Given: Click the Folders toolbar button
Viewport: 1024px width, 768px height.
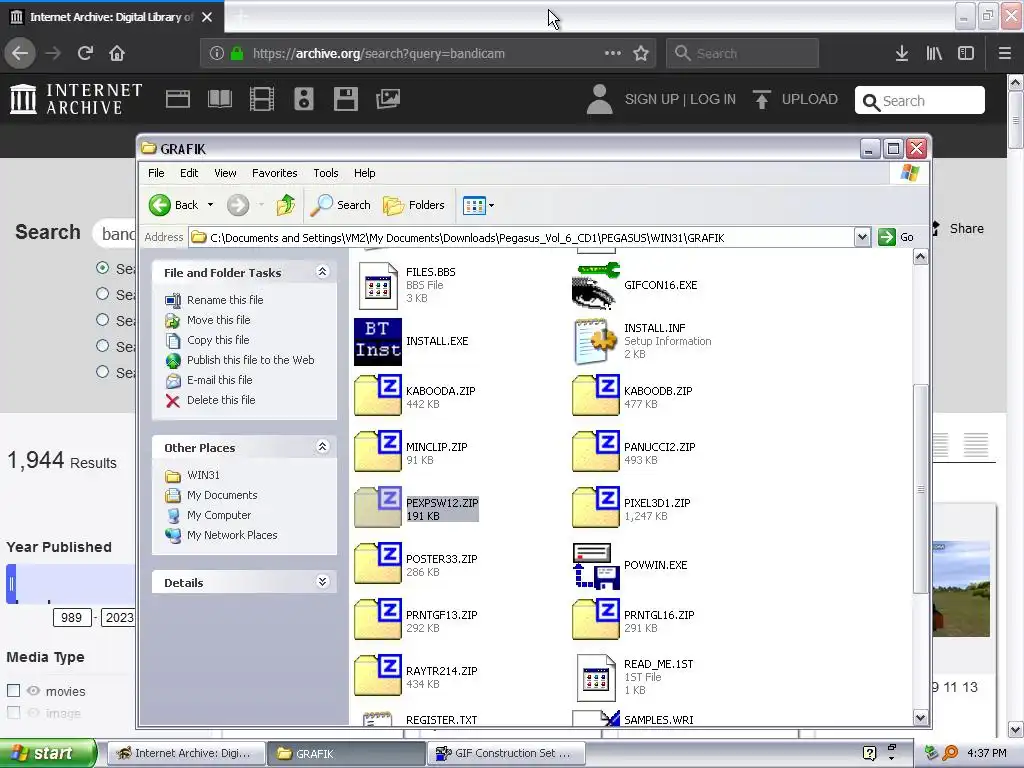Looking at the screenshot, I should point(414,205).
